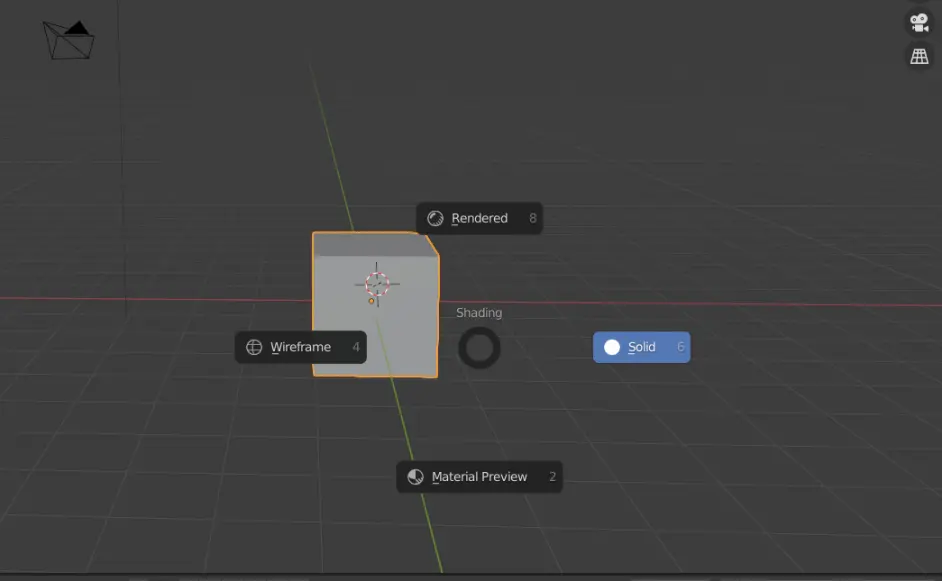
Task: Pick the highlighted Solid shading option
Action: [641, 347]
